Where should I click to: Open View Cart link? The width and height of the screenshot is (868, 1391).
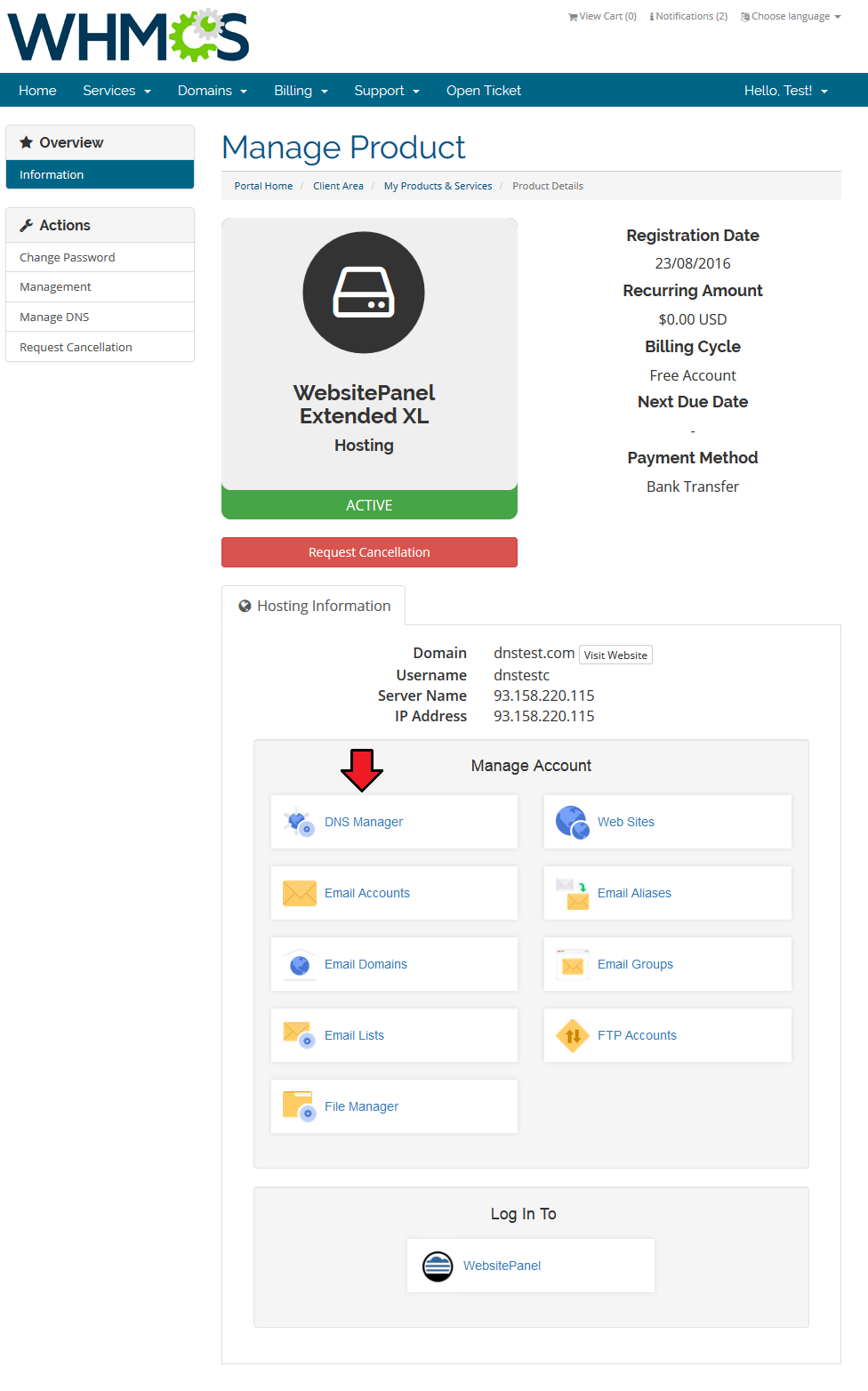pos(602,17)
